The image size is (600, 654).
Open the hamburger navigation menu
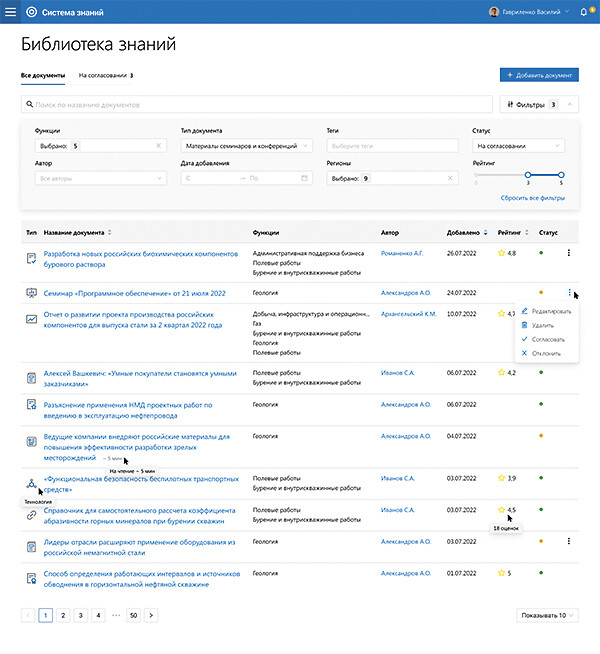click(11, 12)
